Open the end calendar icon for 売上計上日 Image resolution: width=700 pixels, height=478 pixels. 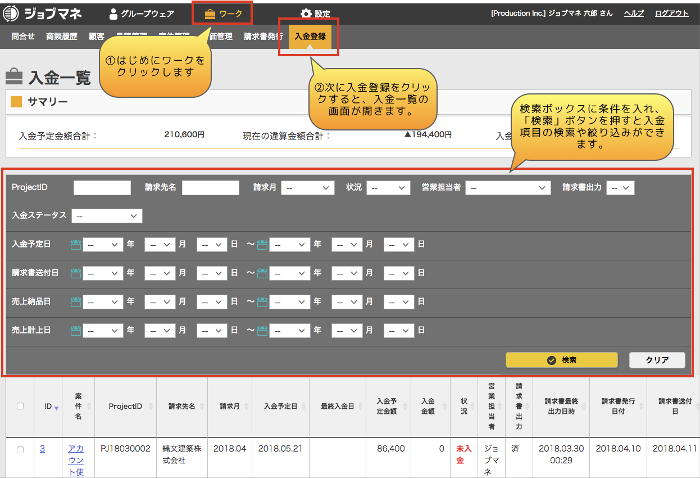(262, 331)
